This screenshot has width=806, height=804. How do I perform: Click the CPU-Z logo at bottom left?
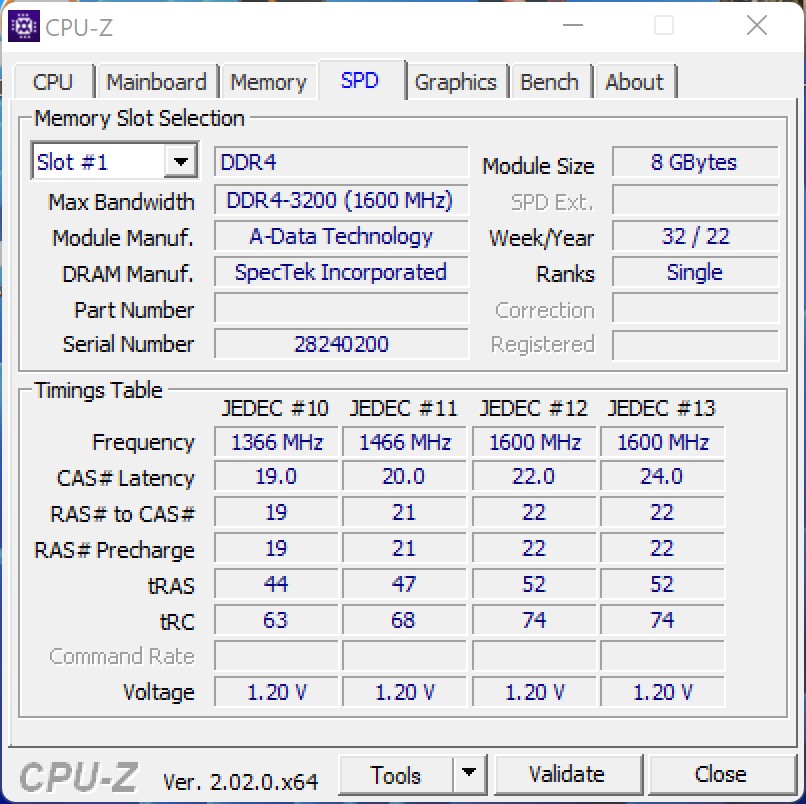78,777
